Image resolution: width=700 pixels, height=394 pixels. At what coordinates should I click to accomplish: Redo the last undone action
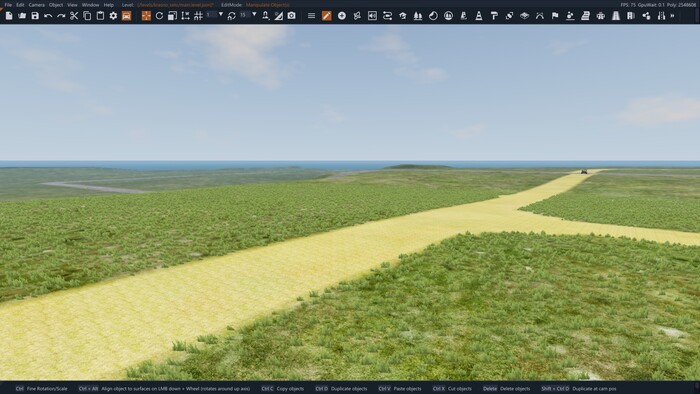(x=61, y=16)
